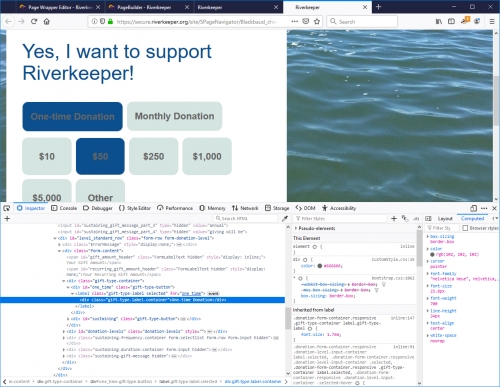Collapse the form-content div node

point(59,251)
